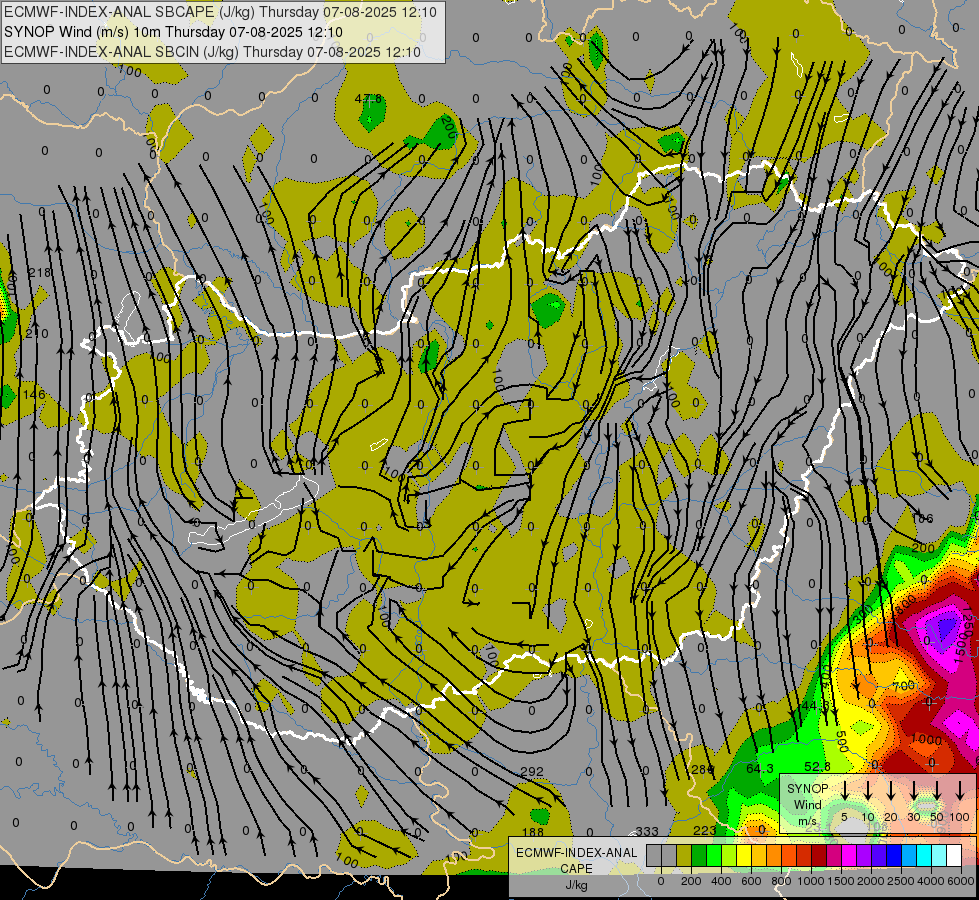Viewport: 979px width, 900px height.
Task: Click the 6000 legend tick label
Action: click(x=960, y=881)
